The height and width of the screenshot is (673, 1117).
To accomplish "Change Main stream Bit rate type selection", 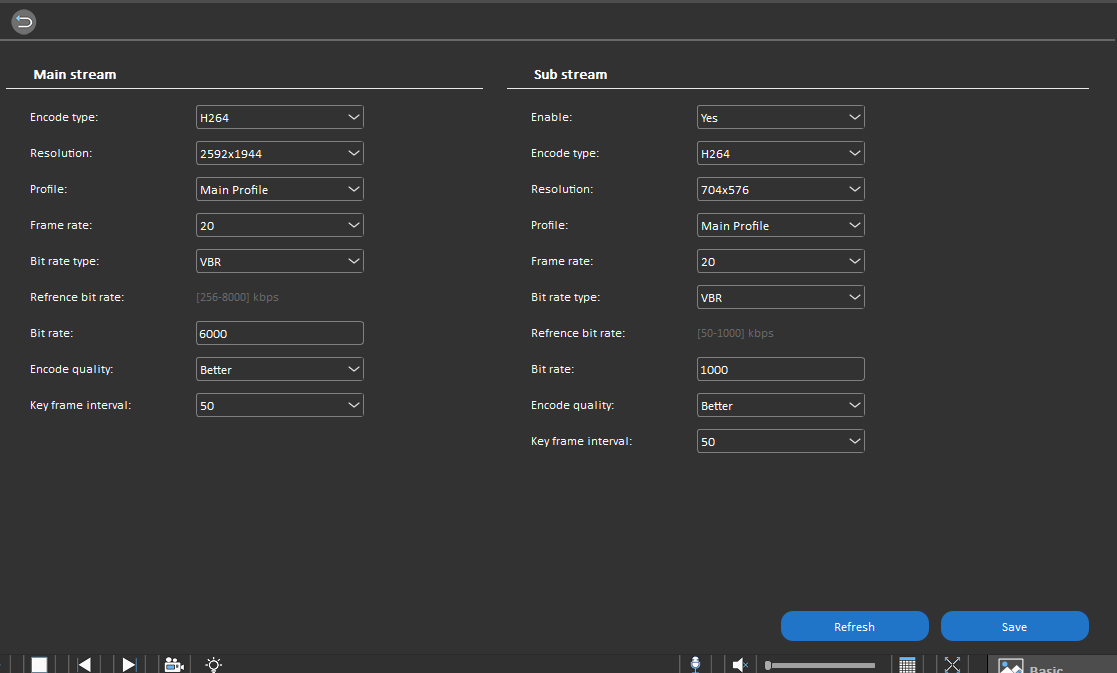I will 279,260.
